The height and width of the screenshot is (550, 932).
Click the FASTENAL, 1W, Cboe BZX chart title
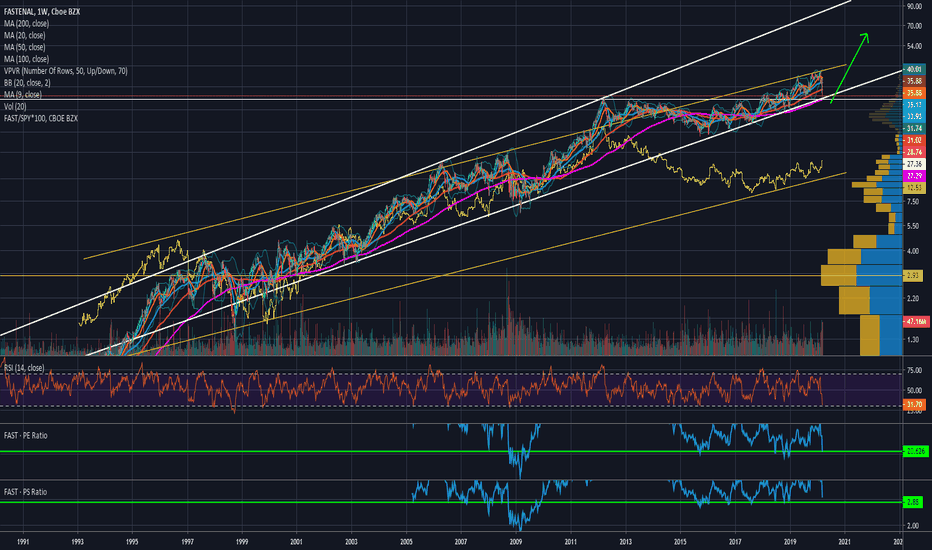pos(42,11)
